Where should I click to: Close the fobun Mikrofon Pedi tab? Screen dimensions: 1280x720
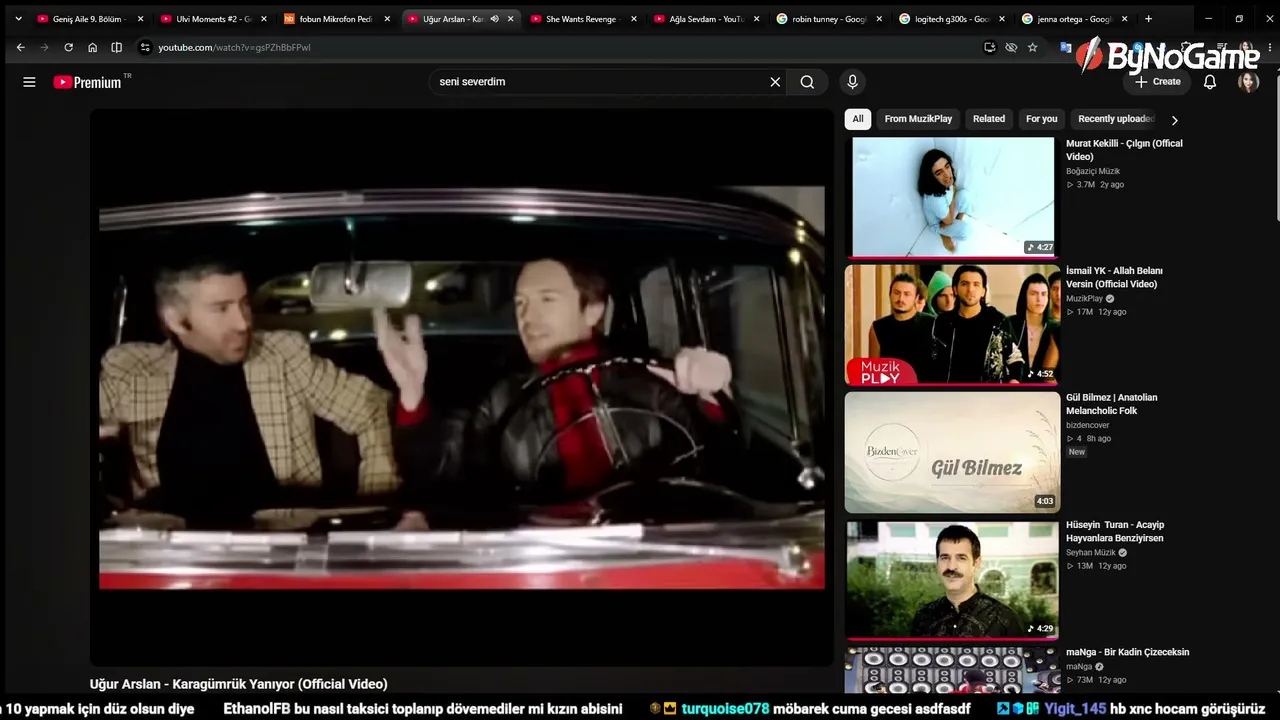(x=387, y=18)
